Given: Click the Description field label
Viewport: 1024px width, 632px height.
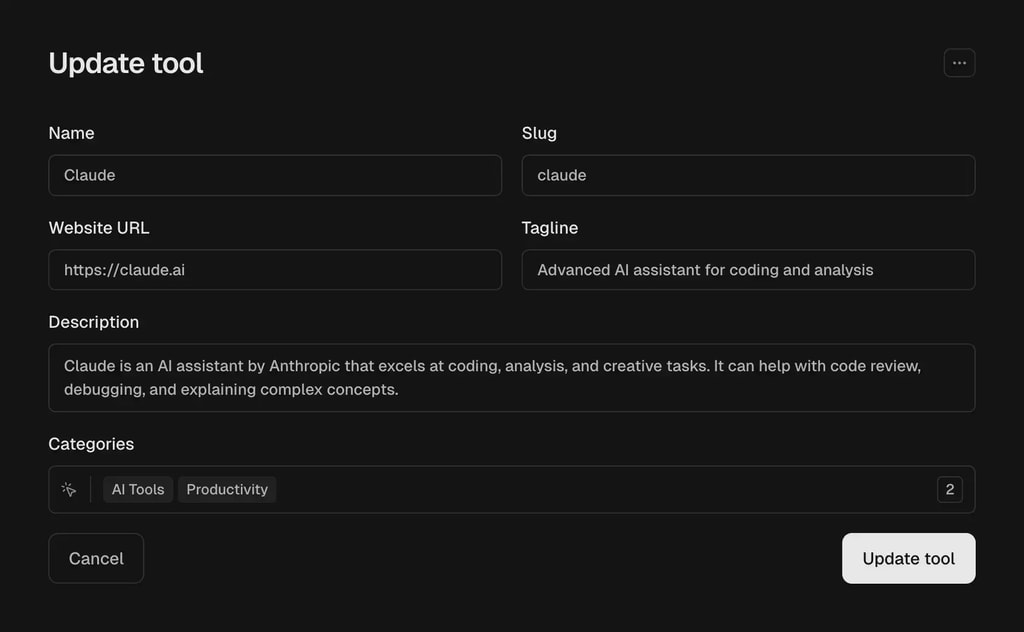Looking at the screenshot, I should 94,322.
